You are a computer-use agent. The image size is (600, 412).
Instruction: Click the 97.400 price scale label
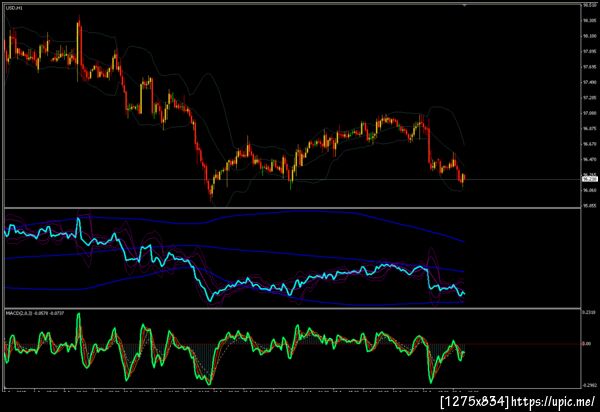pyautogui.click(x=589, y=82)
